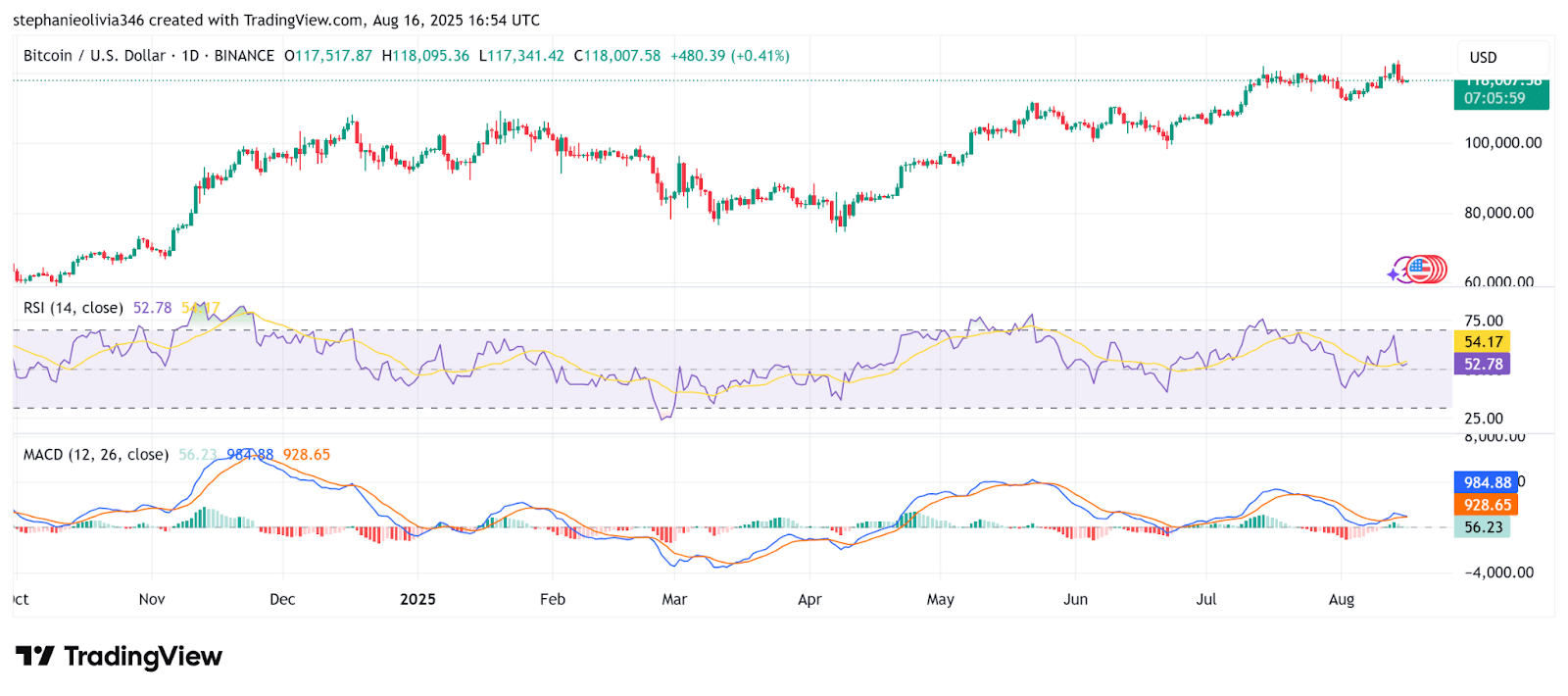
Task: Click the blue 984.88 MACD value tag
Action: point(1486,482)
